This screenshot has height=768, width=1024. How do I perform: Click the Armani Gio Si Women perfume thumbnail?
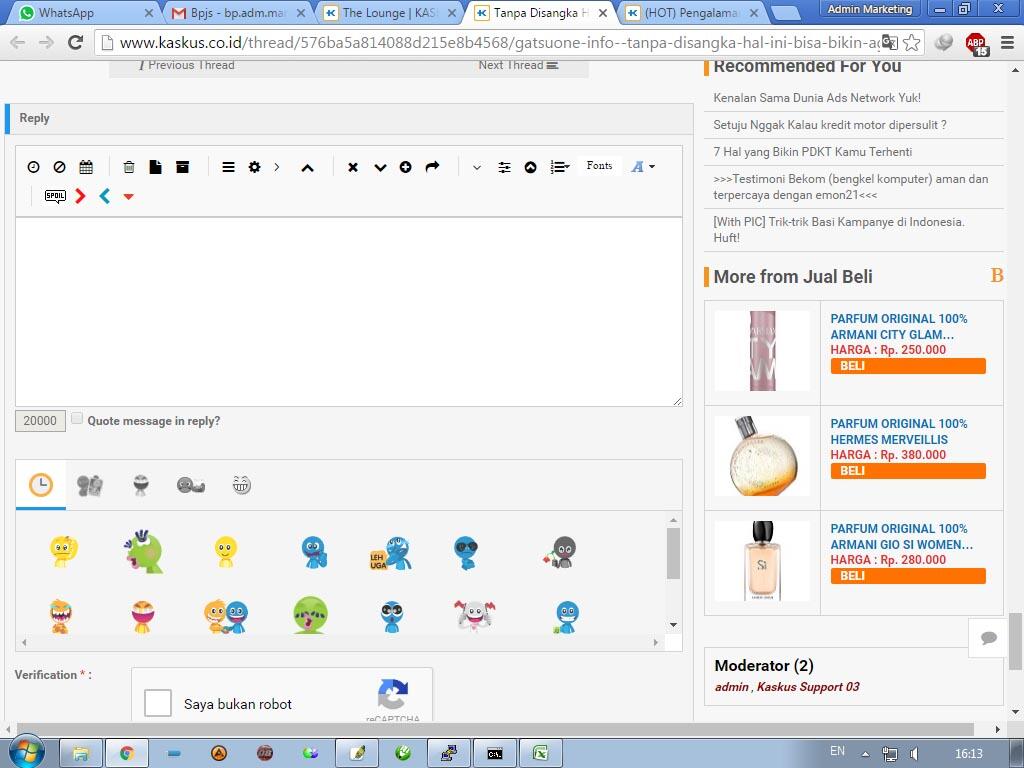click(762, 561)
